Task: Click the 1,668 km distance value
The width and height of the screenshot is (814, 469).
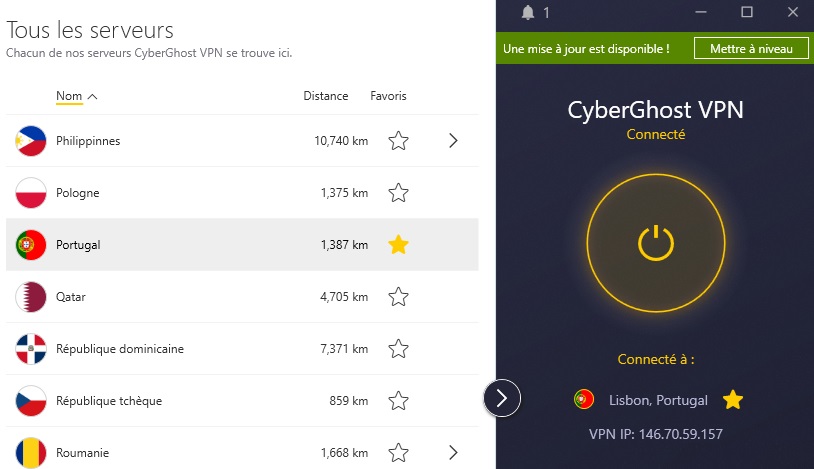Action: pos(344,452)
